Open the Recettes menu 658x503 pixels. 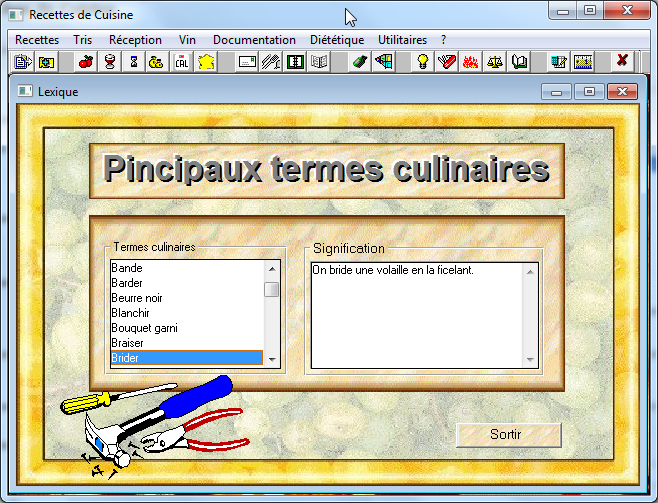(37, 40)
